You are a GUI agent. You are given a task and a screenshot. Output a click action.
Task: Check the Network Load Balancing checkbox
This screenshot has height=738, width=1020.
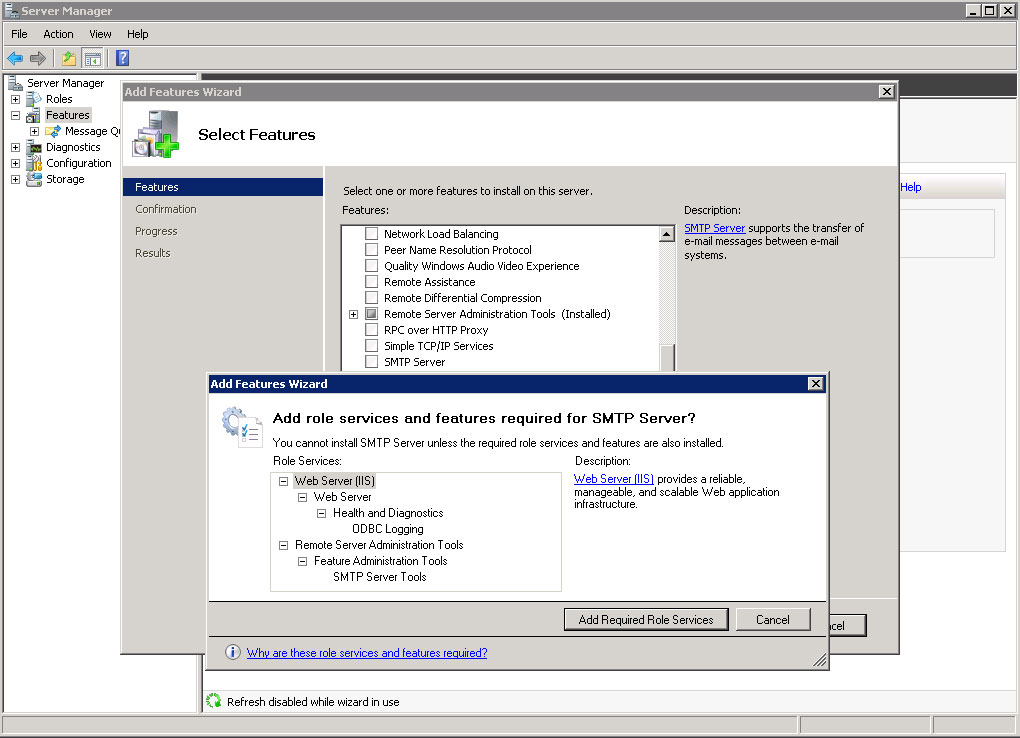[x=371, y=234]
